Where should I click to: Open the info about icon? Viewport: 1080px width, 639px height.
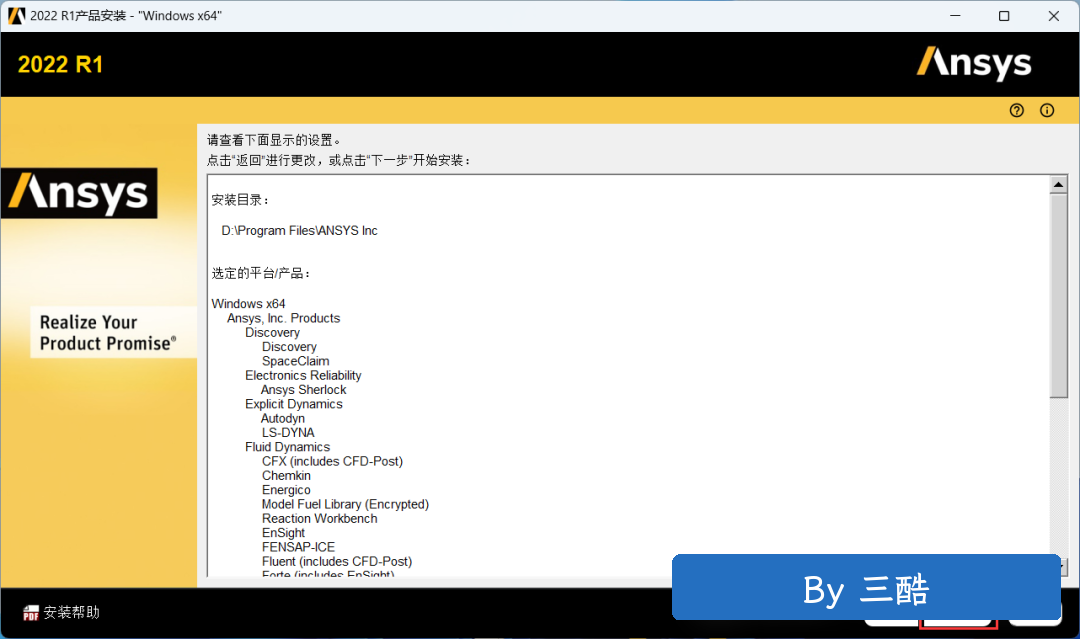point(1047,110)
